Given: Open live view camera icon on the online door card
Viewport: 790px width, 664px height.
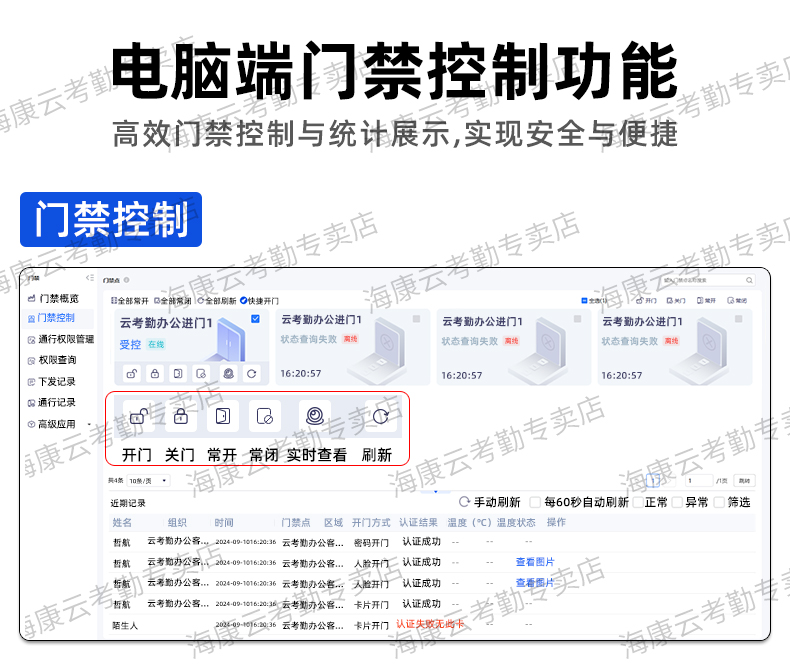Looking at the screenshot, I should pos(229,374).
